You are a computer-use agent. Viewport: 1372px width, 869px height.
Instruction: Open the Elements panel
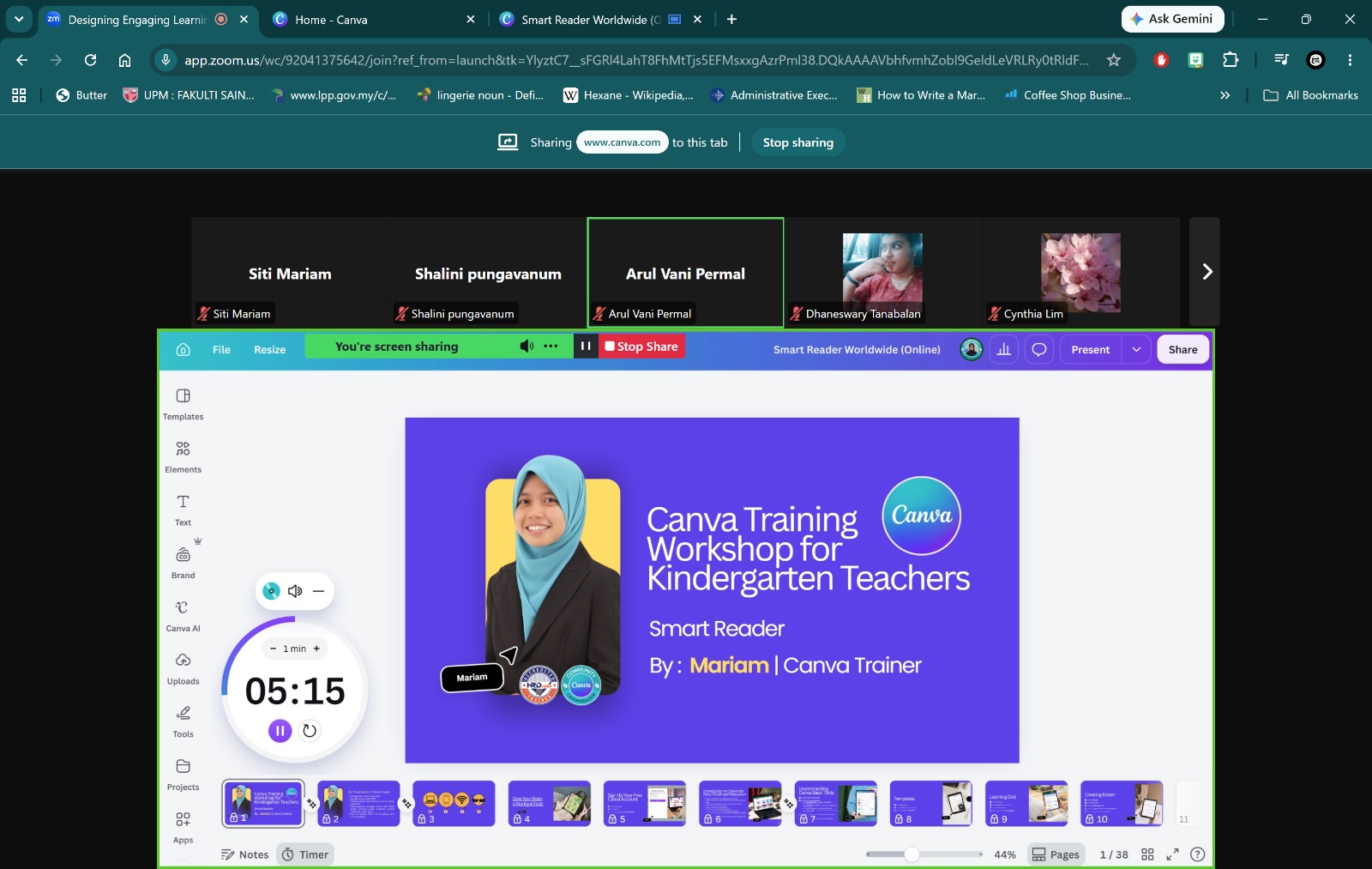(183, 457)
